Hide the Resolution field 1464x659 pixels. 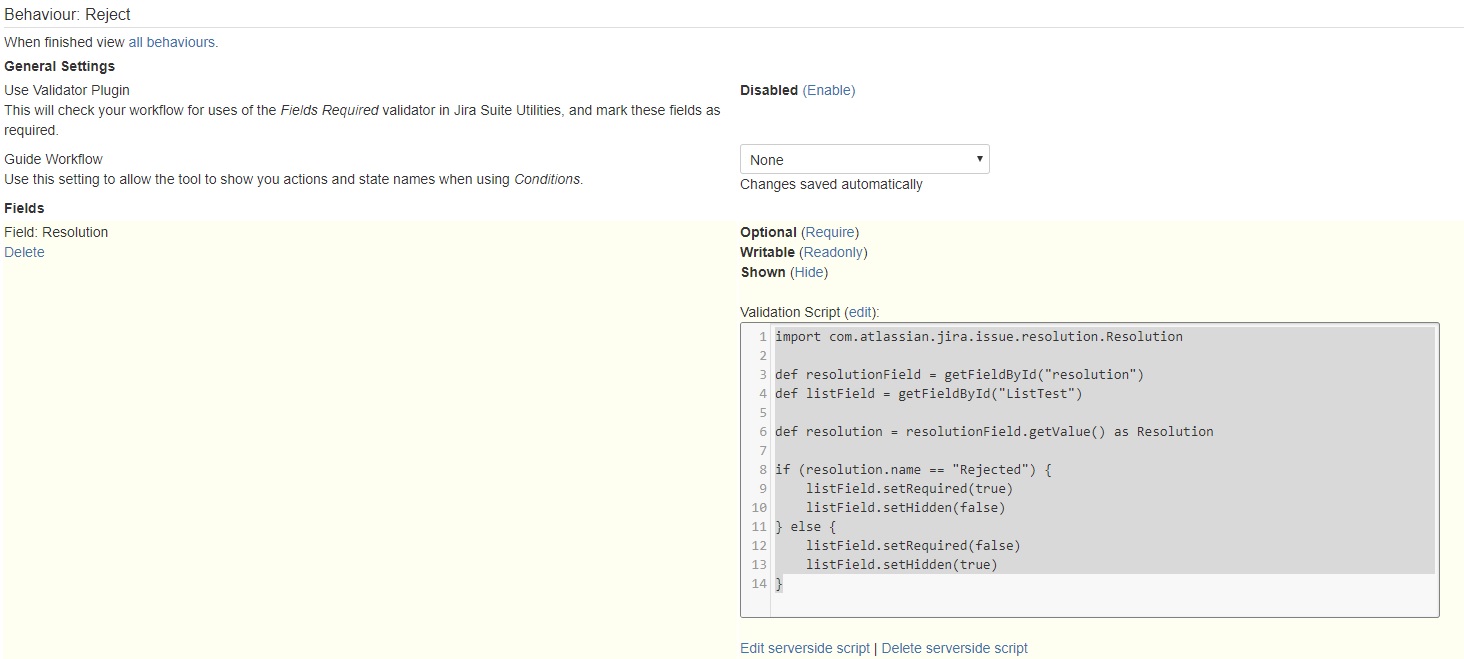(809, 272)
